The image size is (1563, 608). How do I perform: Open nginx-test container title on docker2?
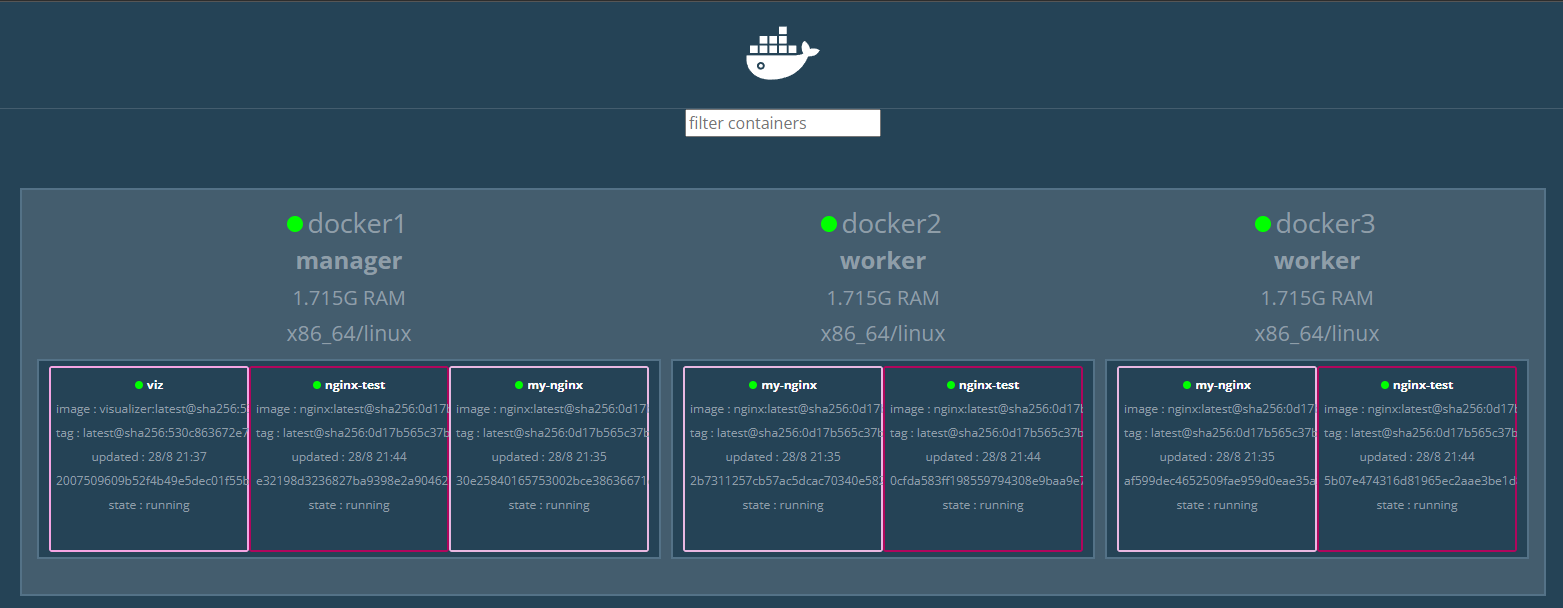[988, 385]
